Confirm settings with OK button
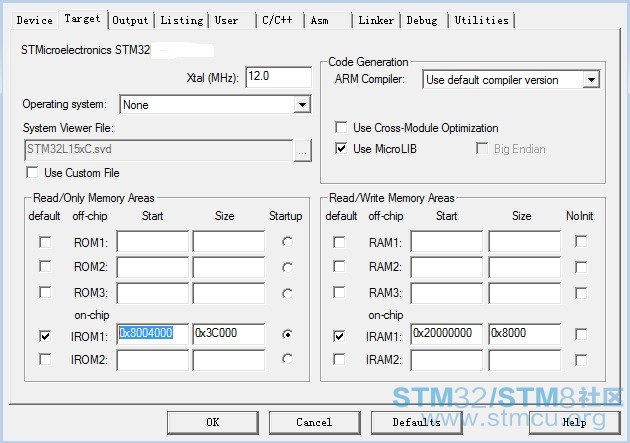This screenshot has width=630, height=443. pyautogui.click(x=213, y=422)
